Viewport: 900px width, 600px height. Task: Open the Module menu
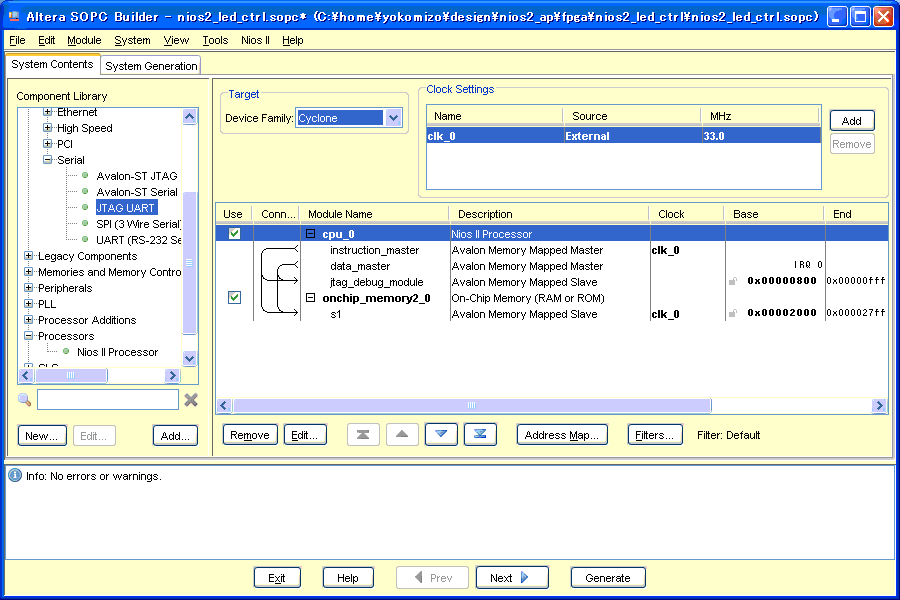pos(84,40)
